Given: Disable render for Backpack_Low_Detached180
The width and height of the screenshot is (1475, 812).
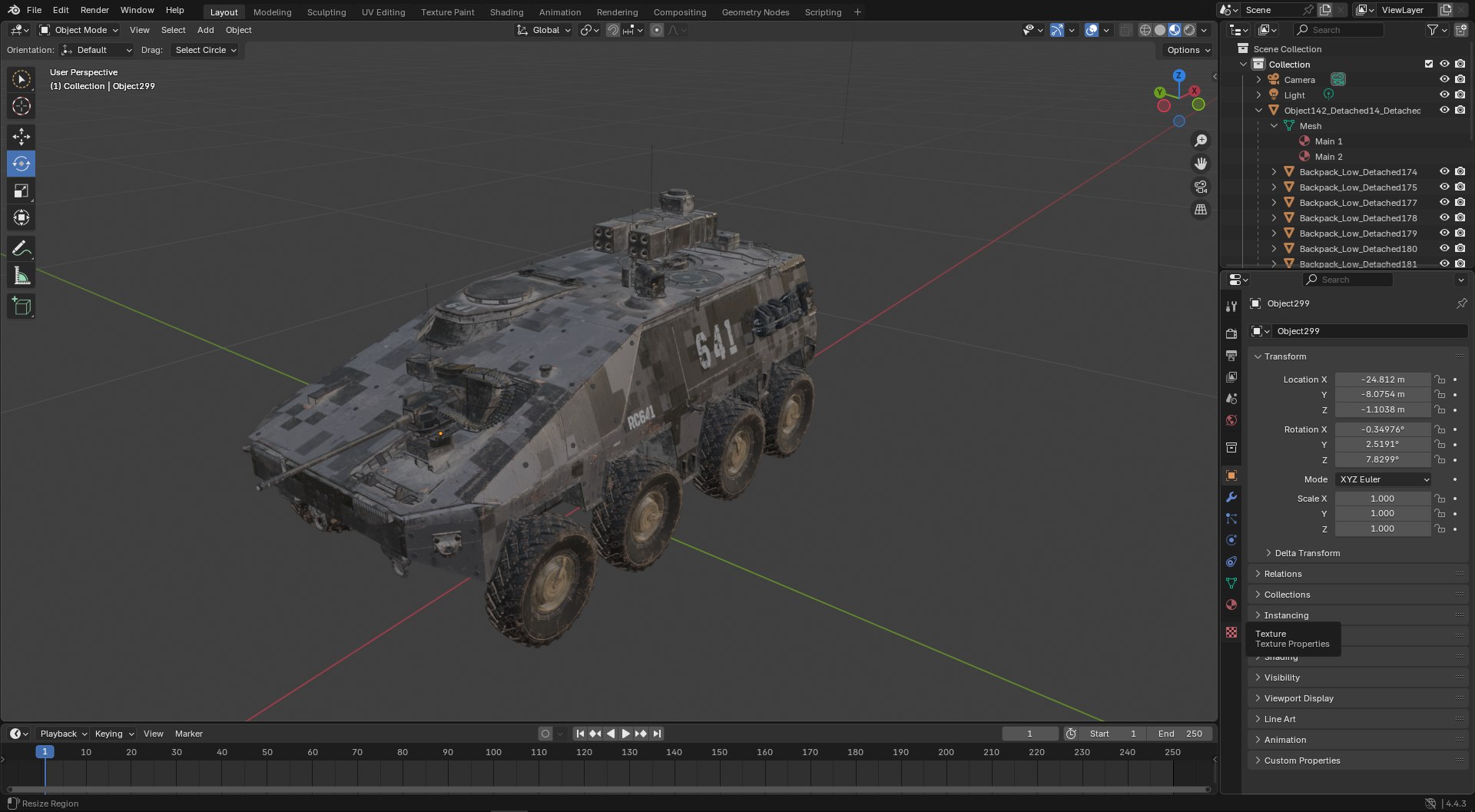Looking at the screenshot, I should (1460, 248).
